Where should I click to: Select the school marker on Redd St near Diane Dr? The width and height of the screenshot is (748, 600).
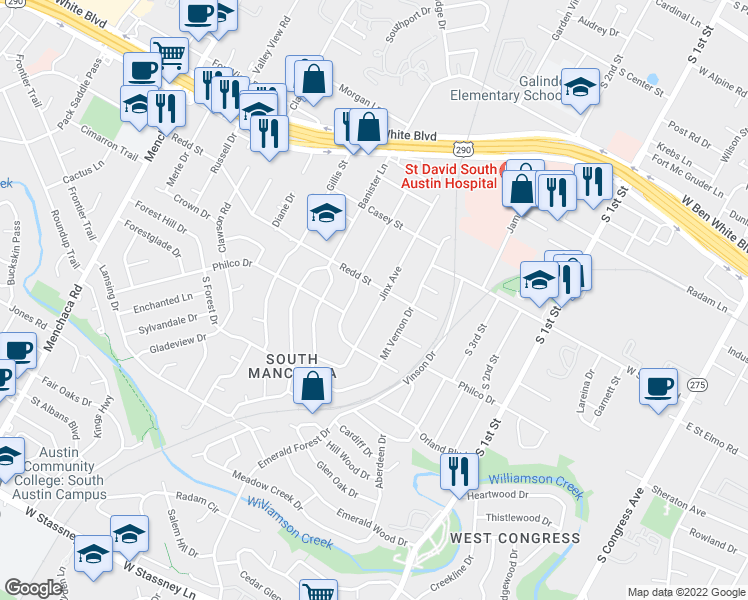[x=326, y=216]
